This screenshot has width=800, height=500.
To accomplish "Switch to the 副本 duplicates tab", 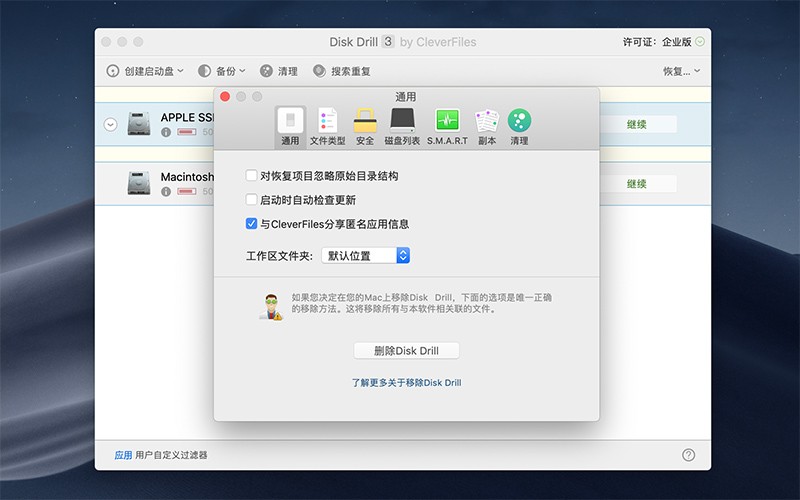I will coord(487,127).
